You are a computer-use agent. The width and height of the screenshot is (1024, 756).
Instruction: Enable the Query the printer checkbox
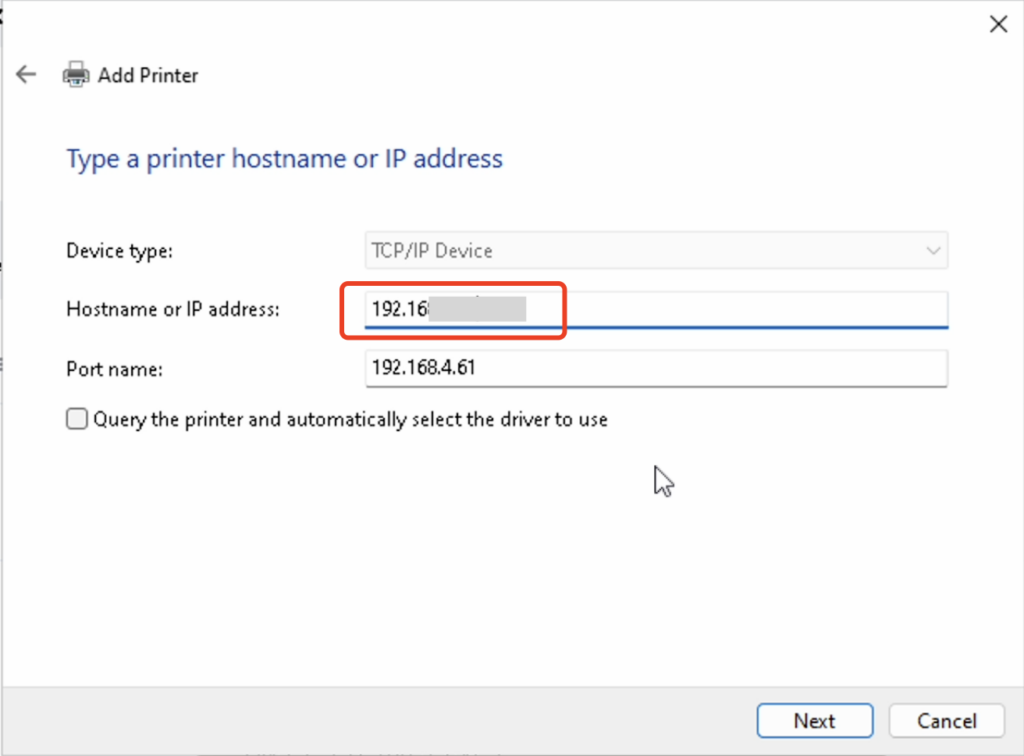pos(77,420)
